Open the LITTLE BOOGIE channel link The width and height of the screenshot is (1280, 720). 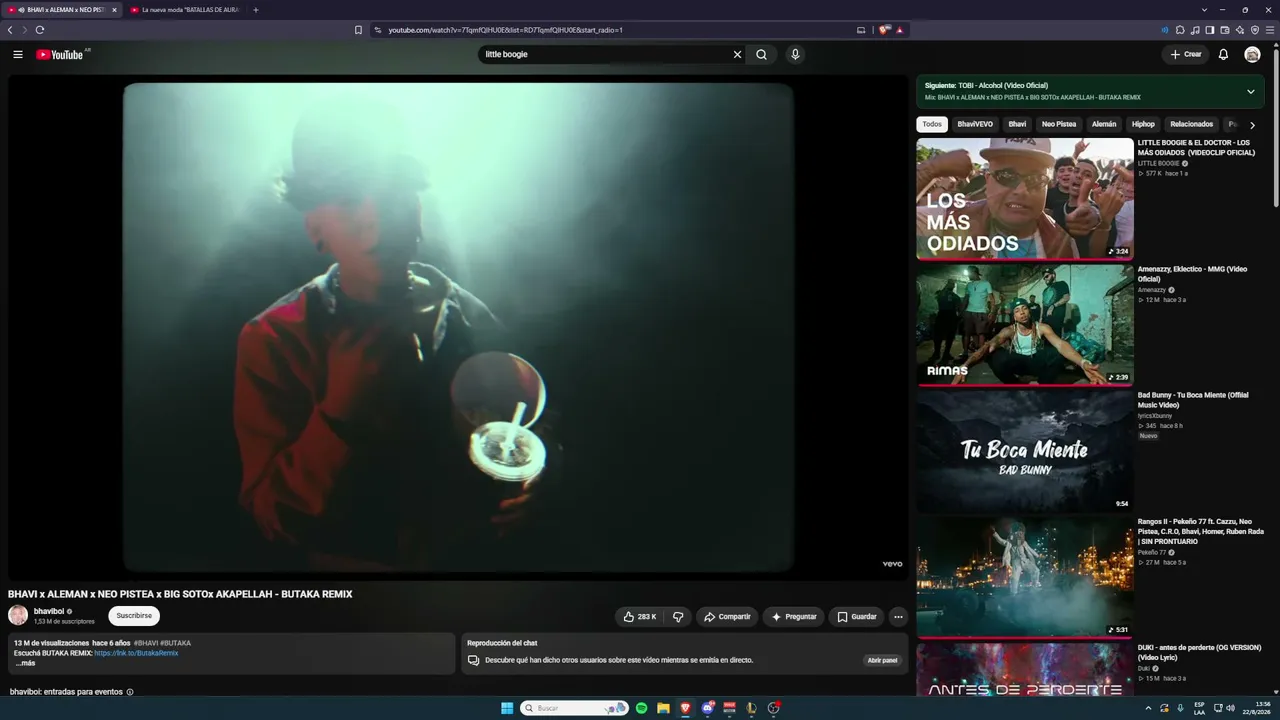[1158, 163]
